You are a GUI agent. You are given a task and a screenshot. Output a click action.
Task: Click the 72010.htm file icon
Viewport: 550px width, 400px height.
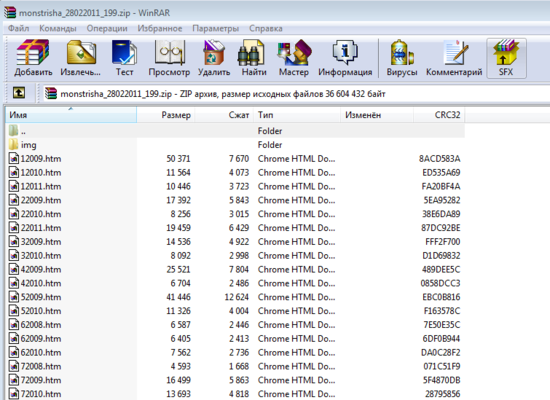coord(14,394)
